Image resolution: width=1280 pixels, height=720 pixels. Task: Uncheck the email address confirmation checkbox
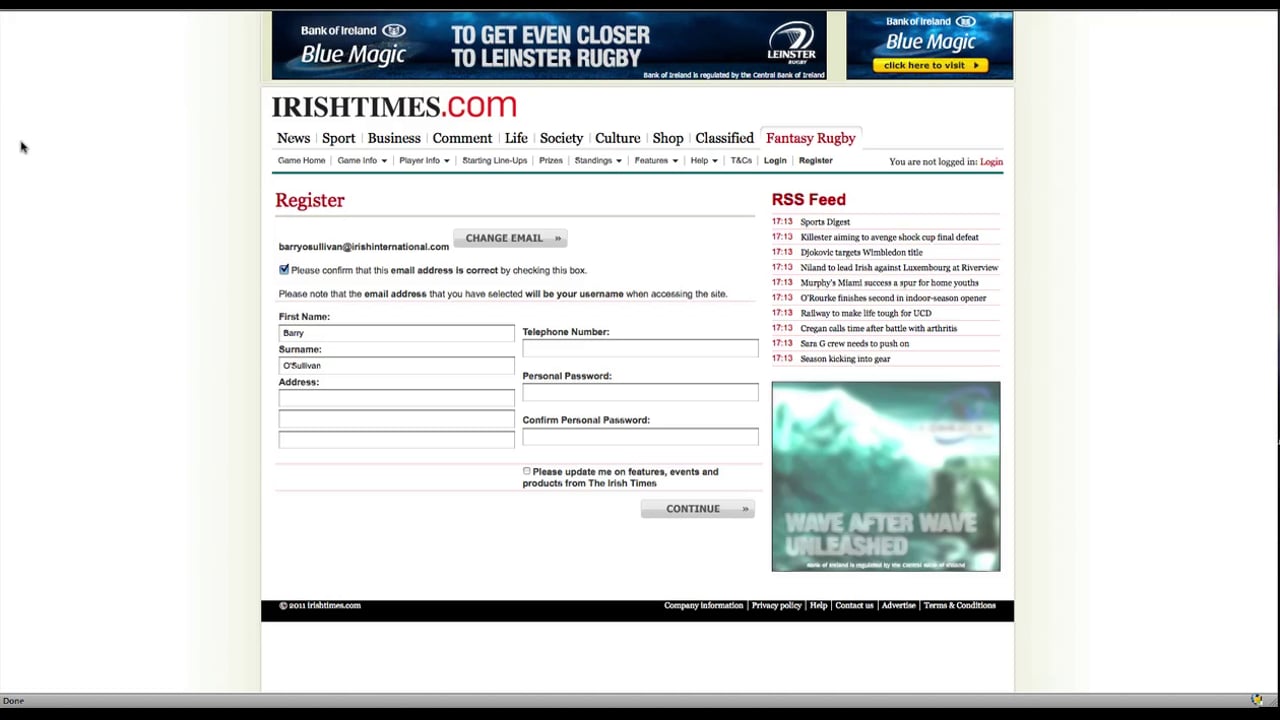[x=284, y=270]
